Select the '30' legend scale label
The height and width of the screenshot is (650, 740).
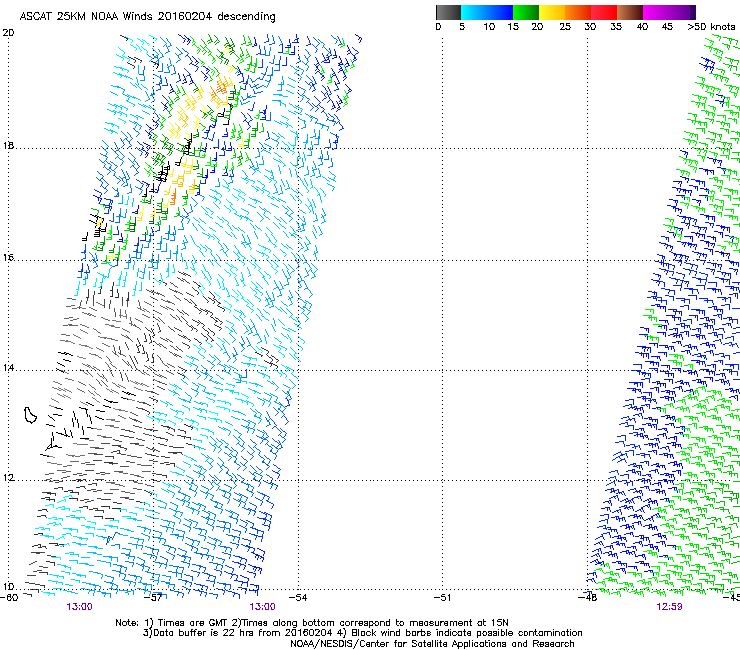pos(590,27)
